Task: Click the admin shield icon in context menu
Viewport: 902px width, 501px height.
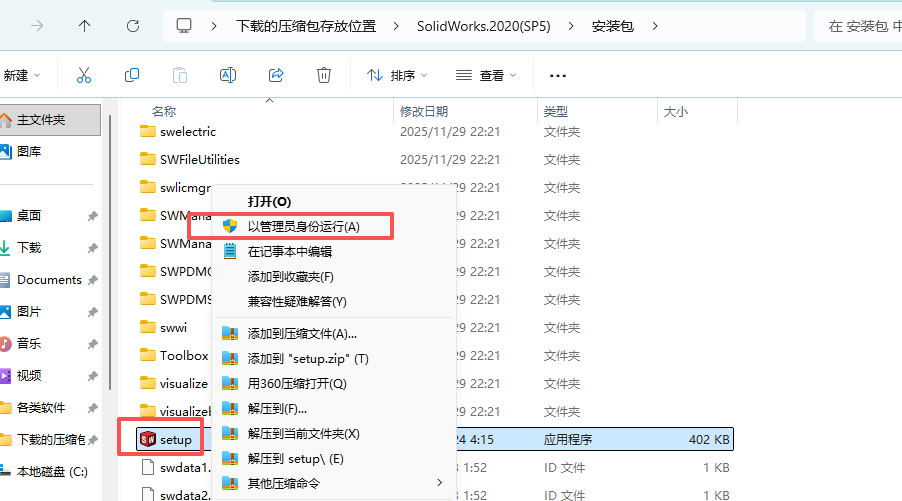Action: (x=230, y=226)
